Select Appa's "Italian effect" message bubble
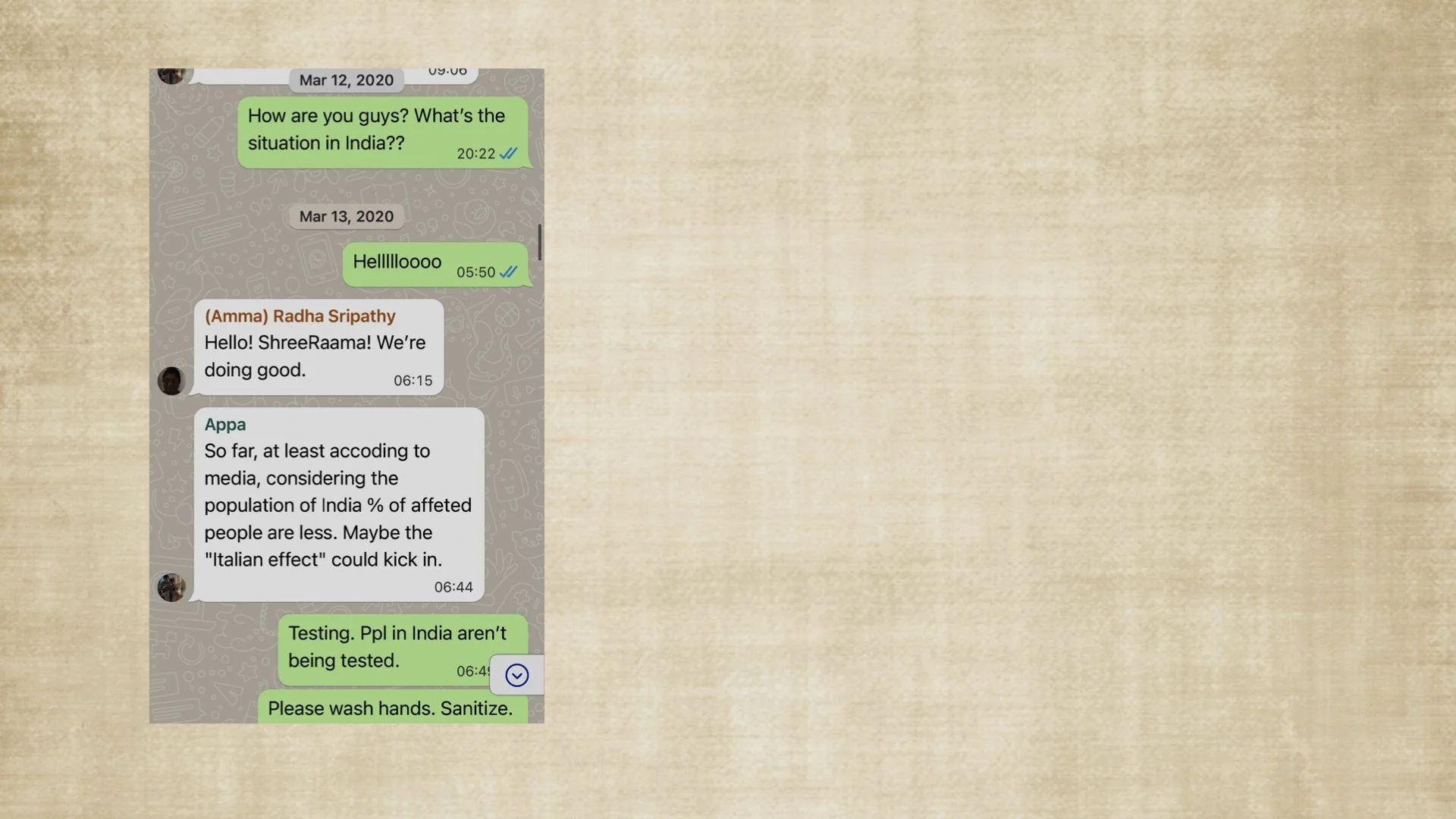This screenshot has width=1456, height=819. point(339,505)
